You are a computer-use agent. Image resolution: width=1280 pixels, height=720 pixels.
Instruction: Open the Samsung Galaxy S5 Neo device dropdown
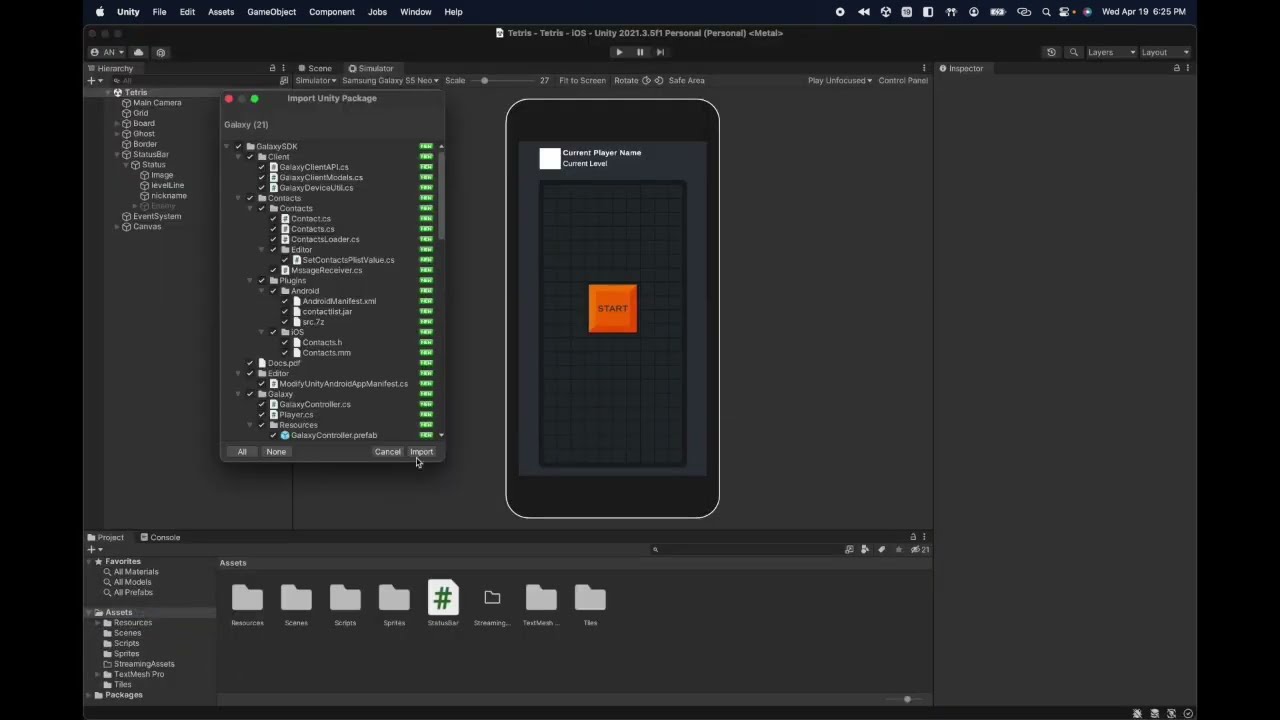(390, 80)
